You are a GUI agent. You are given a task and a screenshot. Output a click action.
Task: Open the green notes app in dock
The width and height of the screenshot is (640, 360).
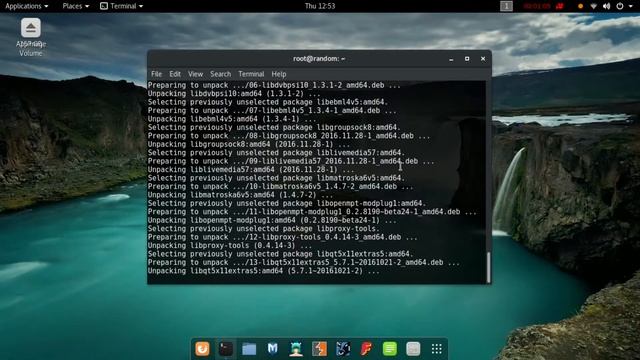[x=390, y=349]
